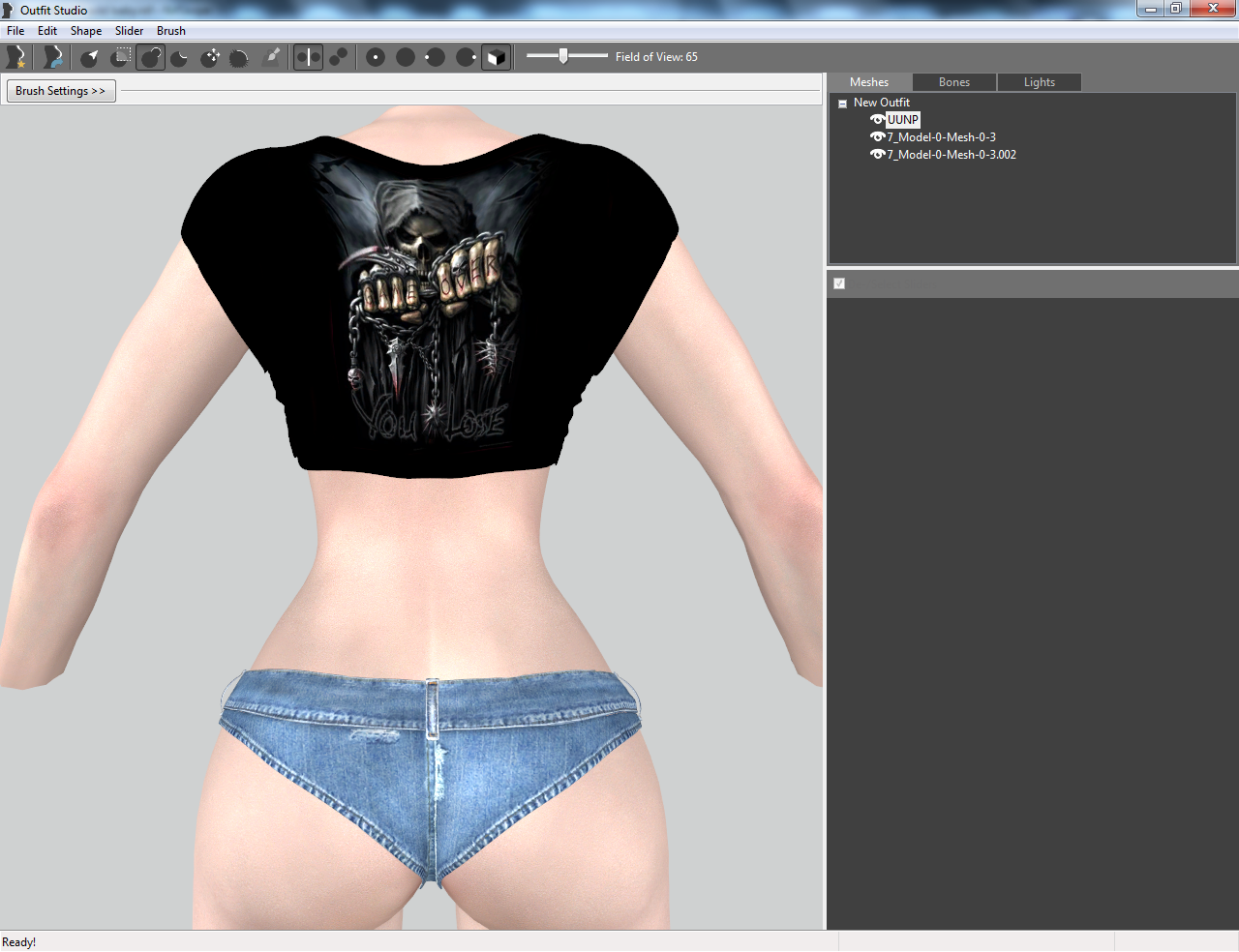This screenshot has height=952, width=1239.
Task: Activate the Inflate brush tool
Action: point(151,57)
